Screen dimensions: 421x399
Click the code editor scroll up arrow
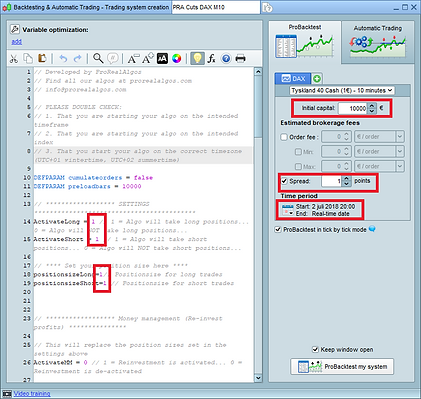258,72
